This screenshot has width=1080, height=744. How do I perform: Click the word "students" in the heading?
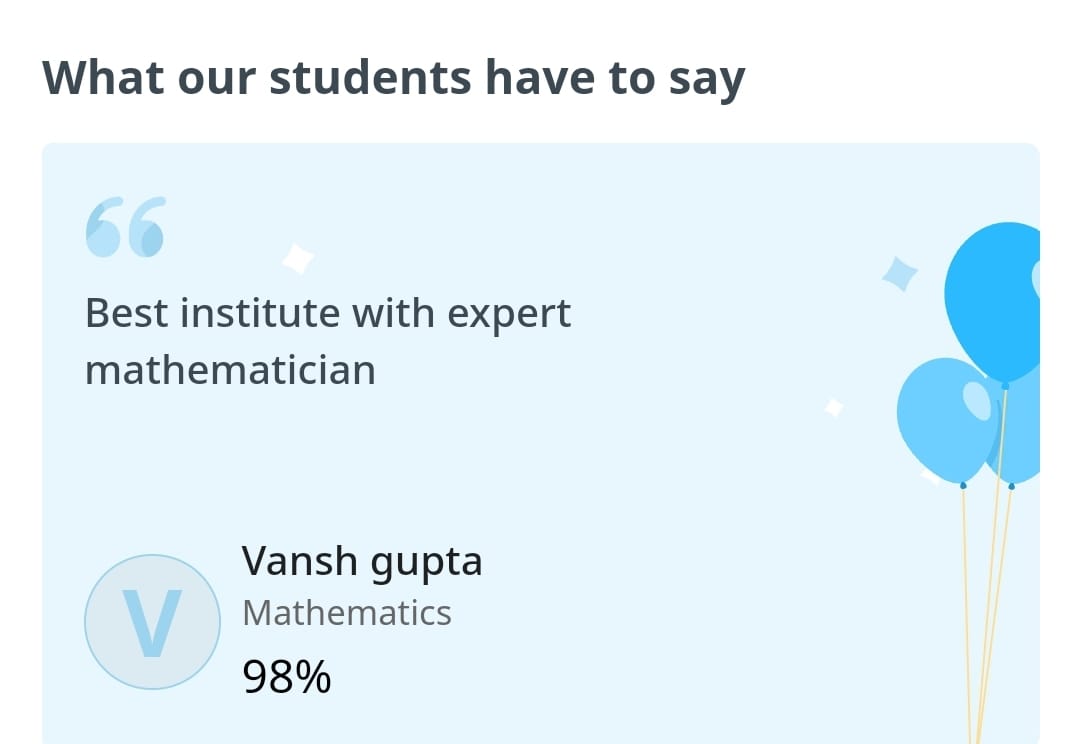pyautogui.click(x=371, y=78)
